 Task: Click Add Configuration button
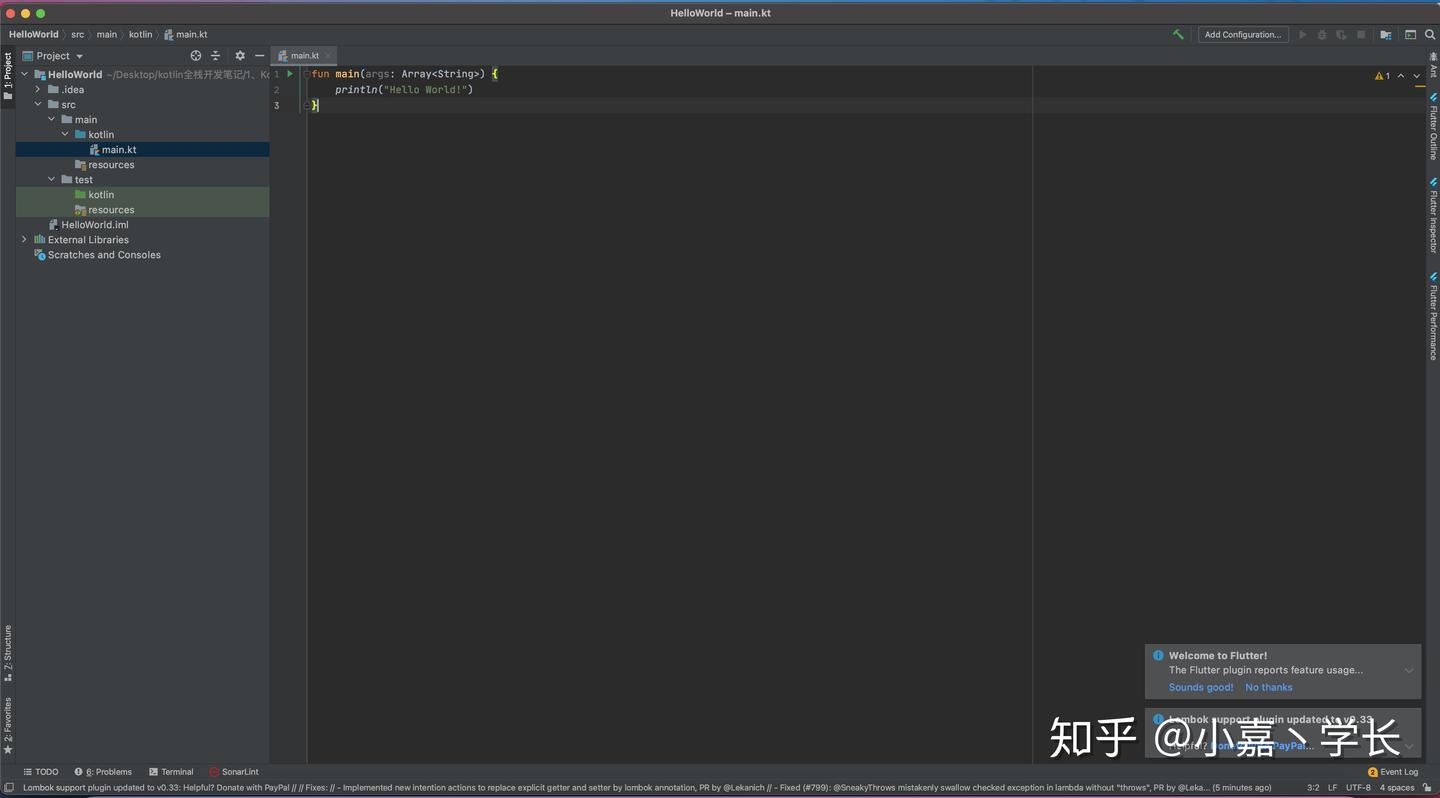click(x=1242, y=34)
